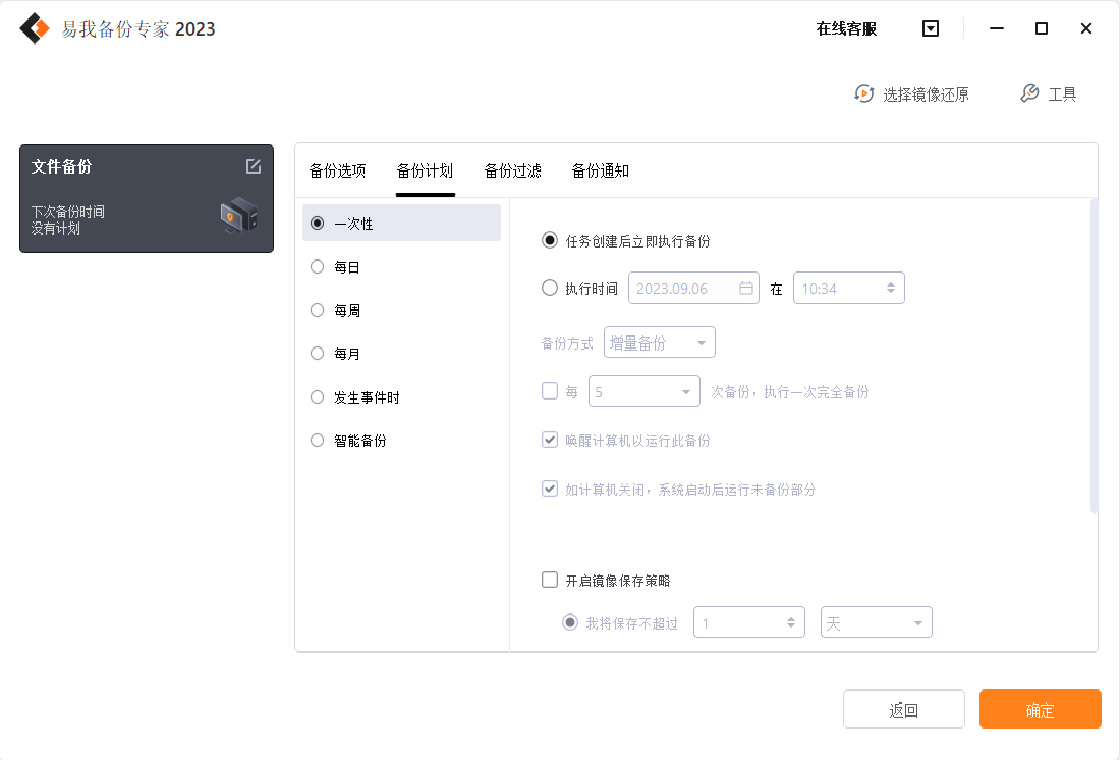Image resolution: width=1120 pixels, height=760 pixels.
Task: Click the 选择镜像还原 restore icon
Action: click(864, 94)
